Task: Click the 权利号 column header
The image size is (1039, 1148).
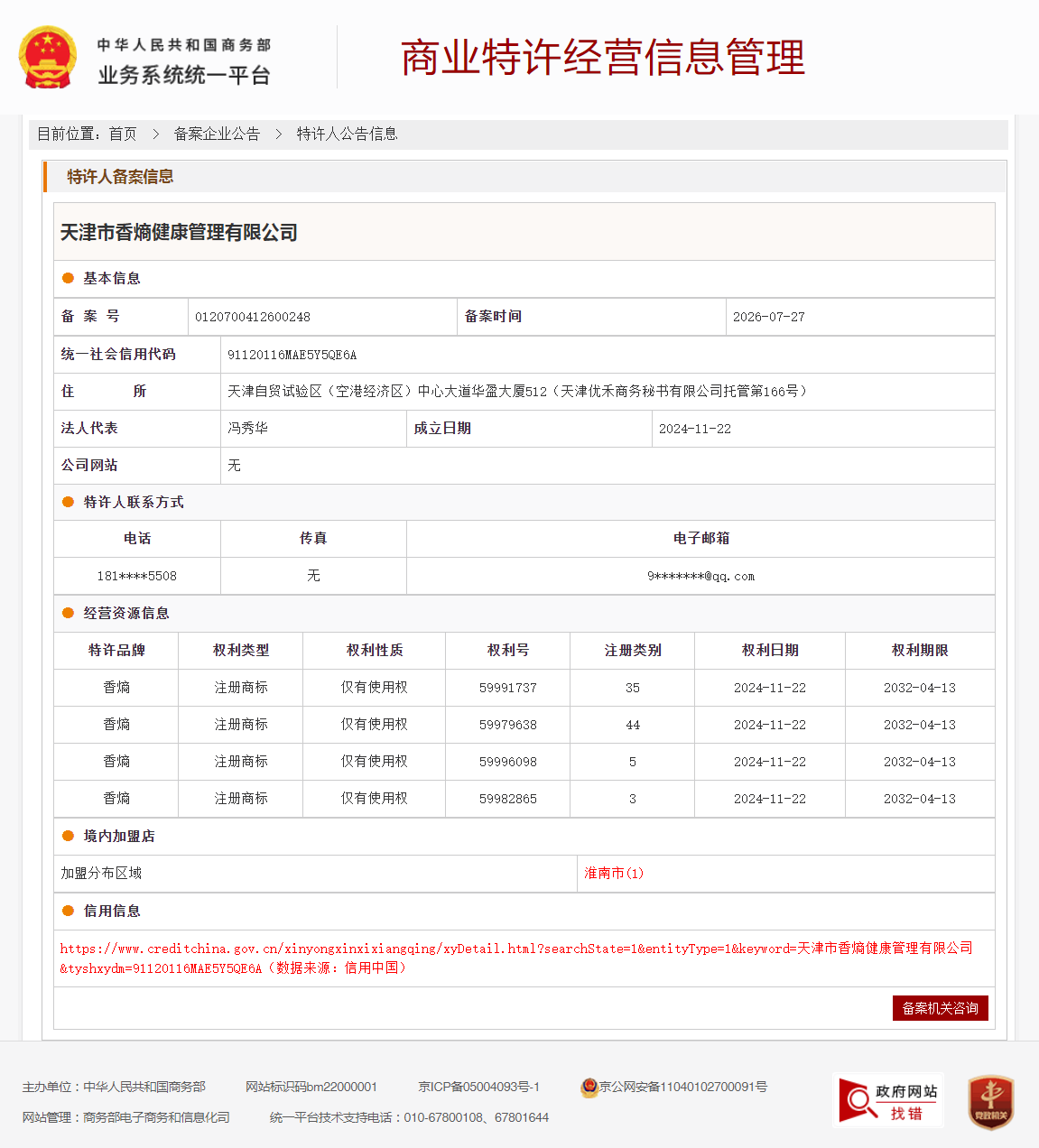Action: [x=508, y=650]
